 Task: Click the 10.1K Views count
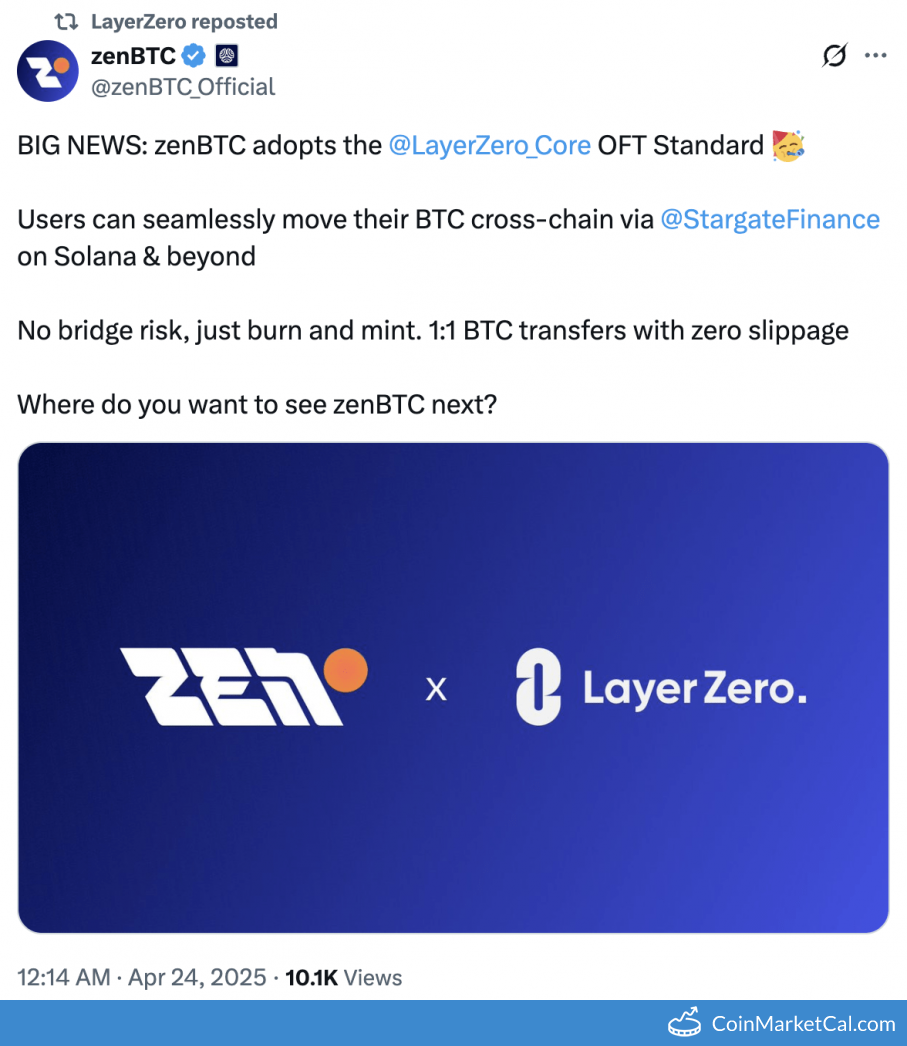(344, 977)
